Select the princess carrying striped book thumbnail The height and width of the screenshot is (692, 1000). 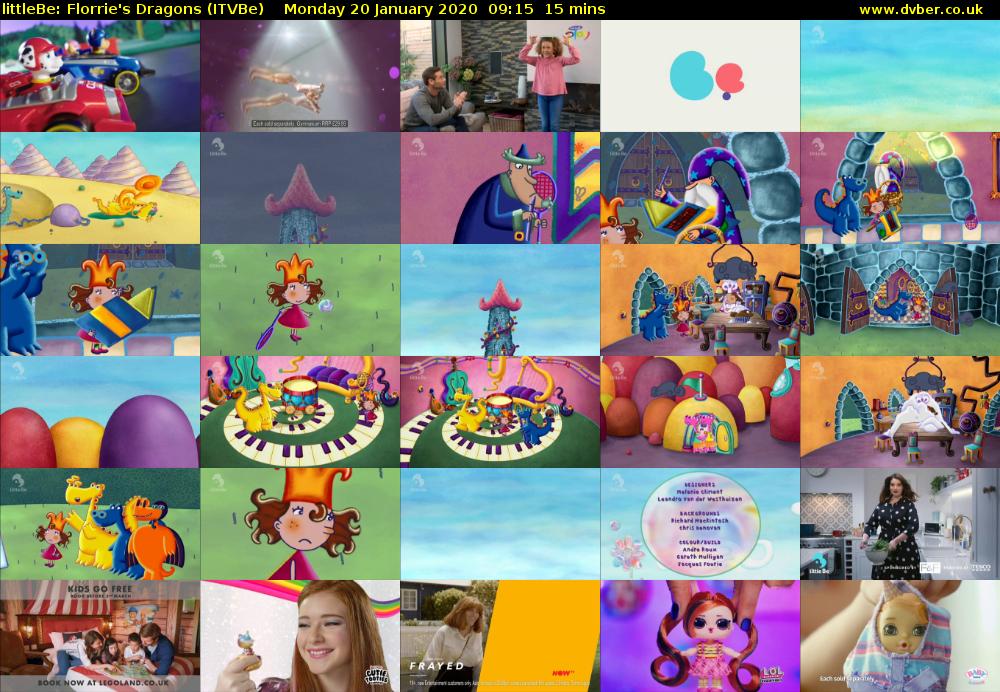[x=100, y=300]
